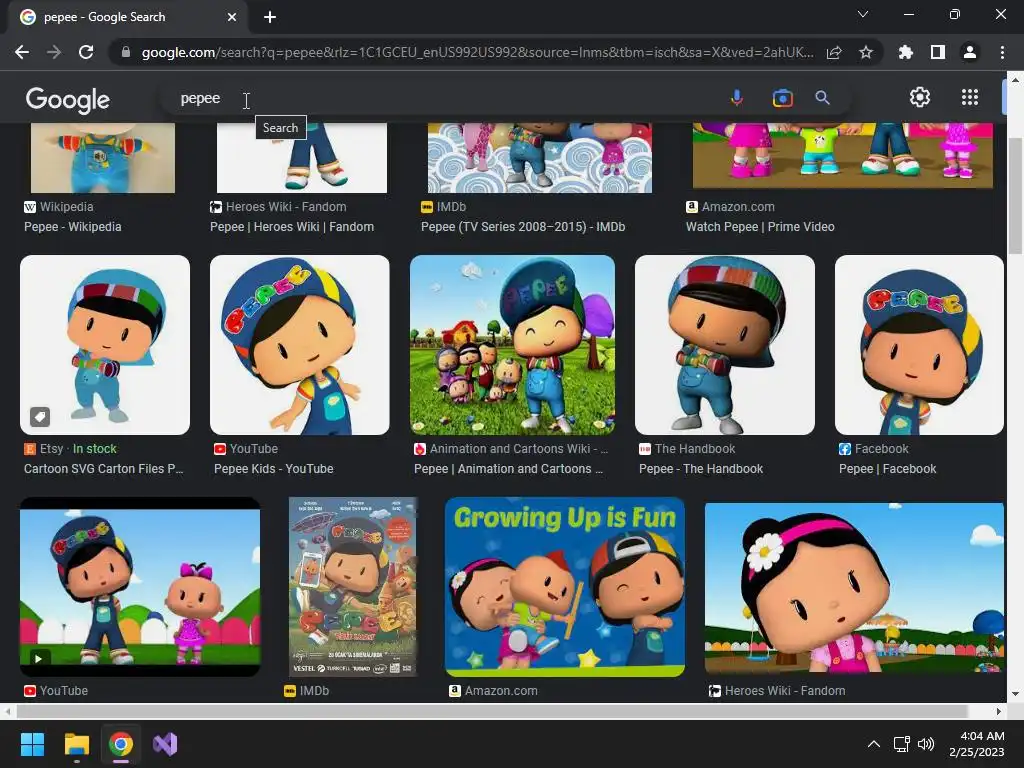1024x768 pixels.
Task: Open Growing Up is Fun thumbnail
Action: coord(565,587)
